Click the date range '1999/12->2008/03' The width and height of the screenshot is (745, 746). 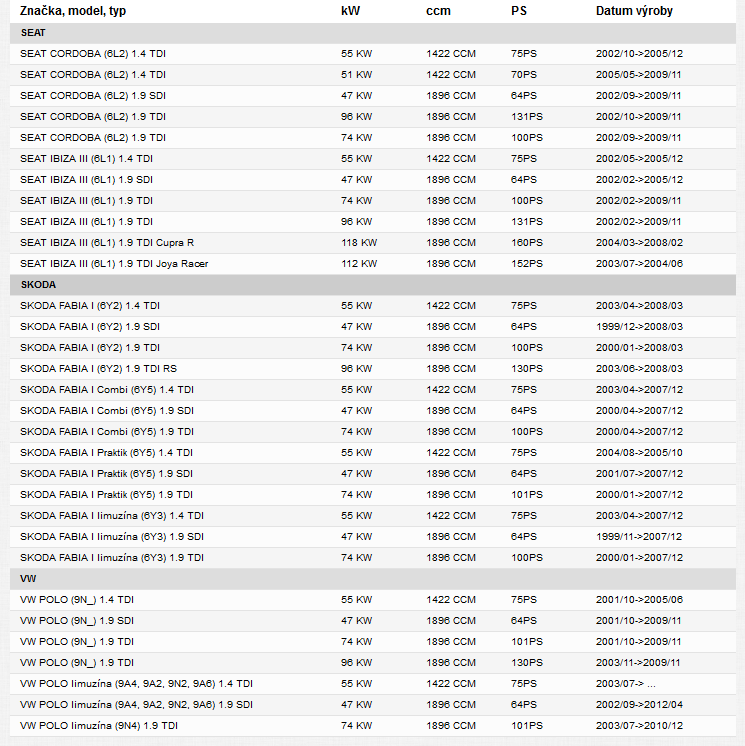[x=639, y=326]
